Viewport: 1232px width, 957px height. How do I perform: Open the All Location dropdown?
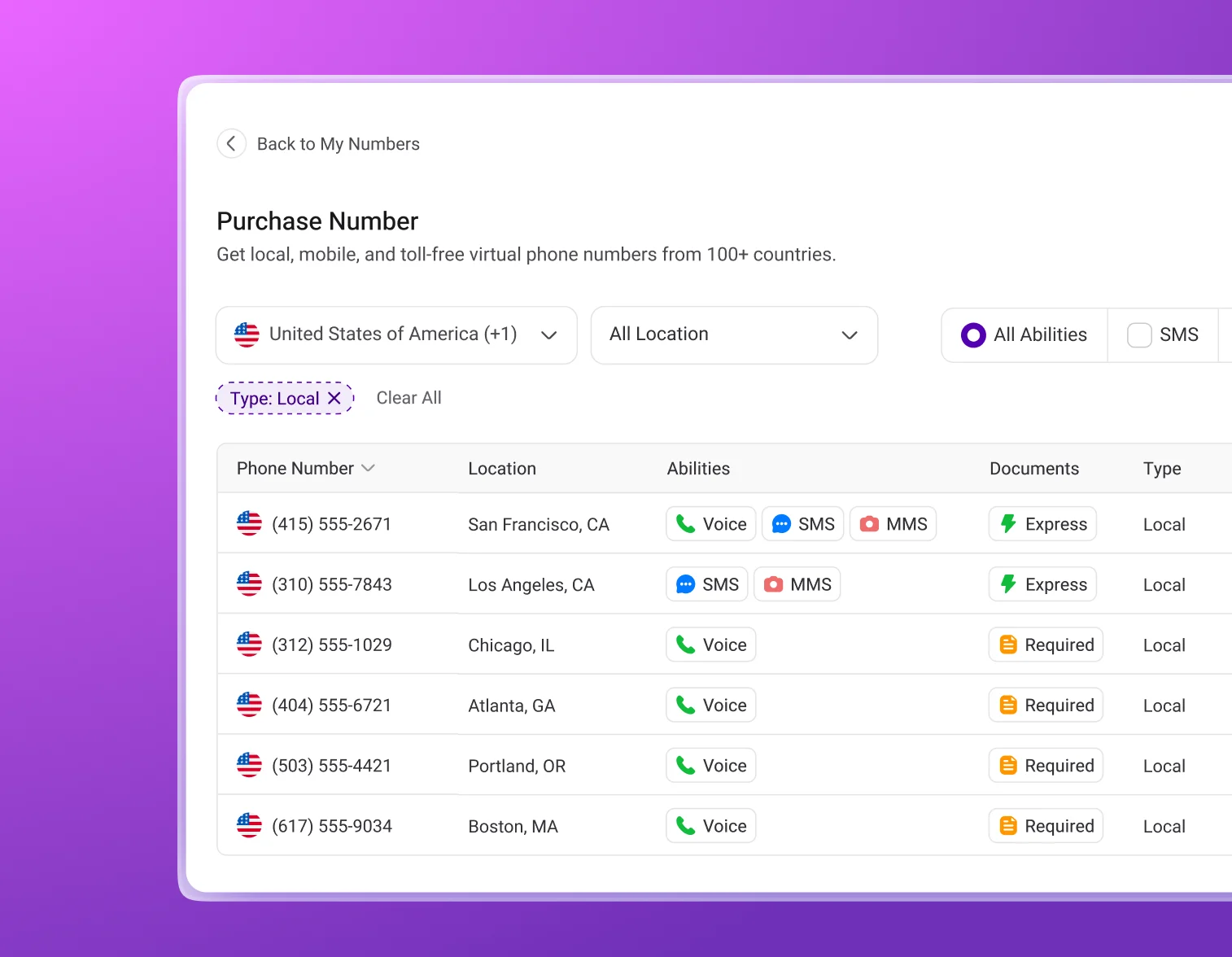click(734, 334)
